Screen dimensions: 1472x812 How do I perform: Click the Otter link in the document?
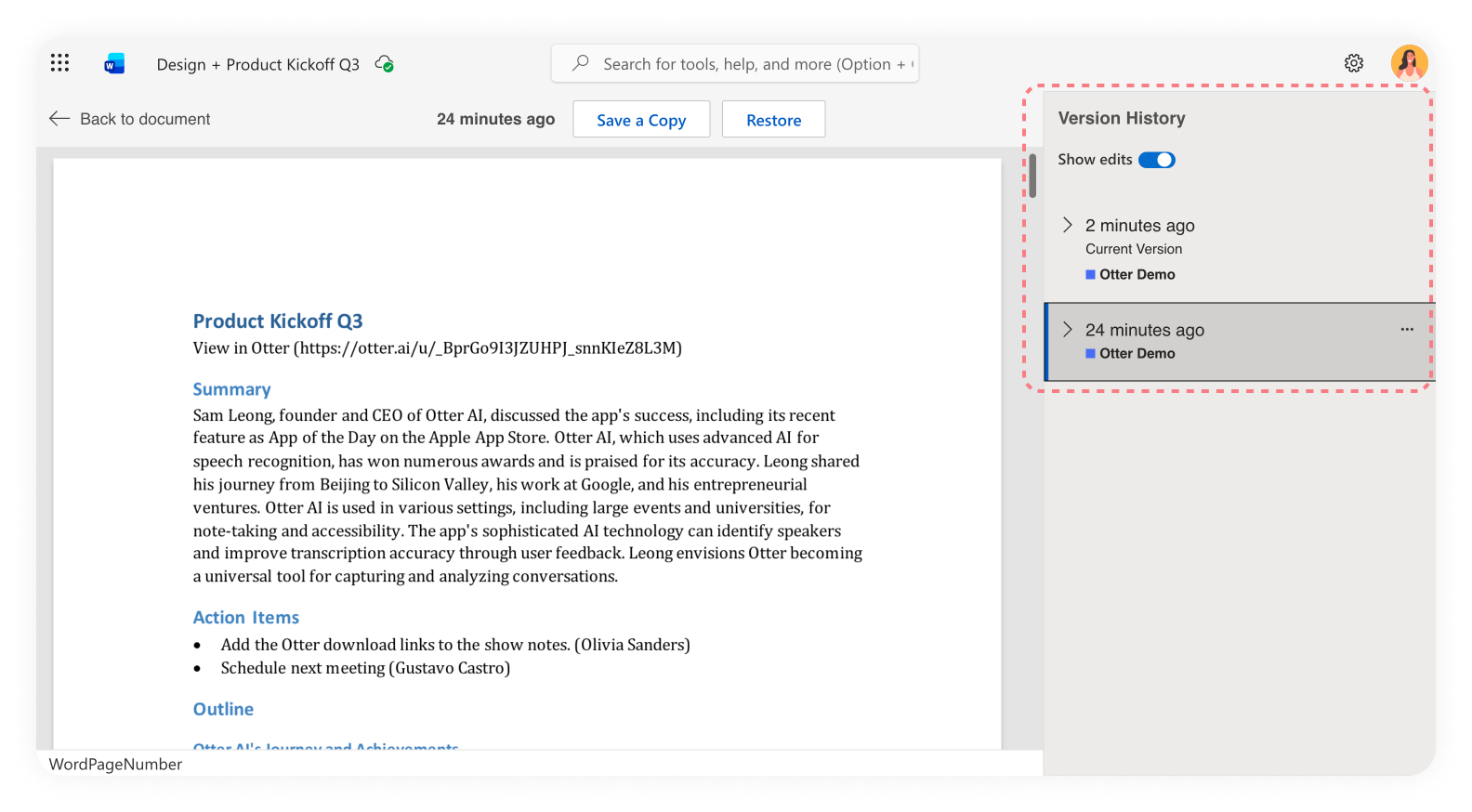pyautogui.click(x=437, y=347)
